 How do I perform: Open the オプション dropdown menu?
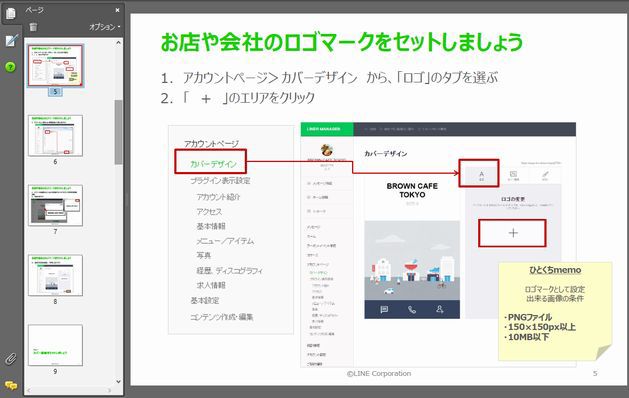[x=104, y=27]
